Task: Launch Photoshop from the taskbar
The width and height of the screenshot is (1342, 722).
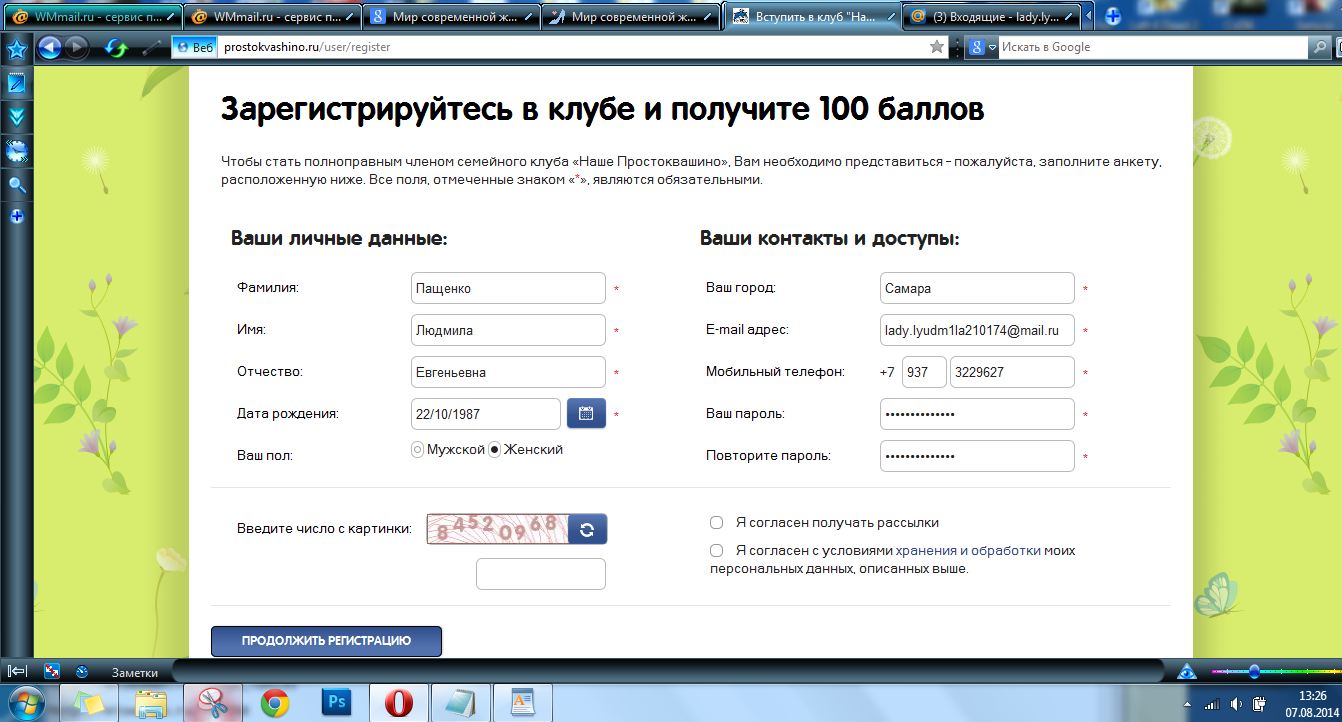Action: click(336, 703)
